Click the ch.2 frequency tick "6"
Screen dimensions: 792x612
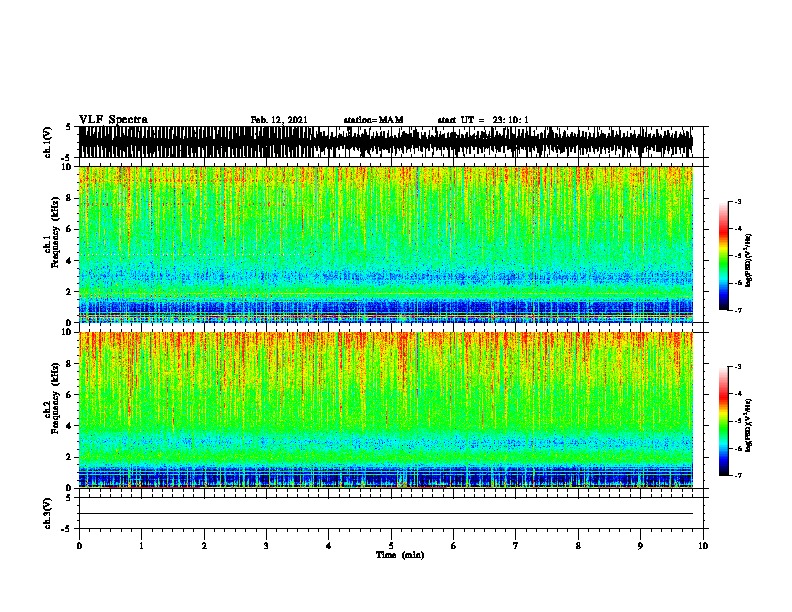point(69,394)
